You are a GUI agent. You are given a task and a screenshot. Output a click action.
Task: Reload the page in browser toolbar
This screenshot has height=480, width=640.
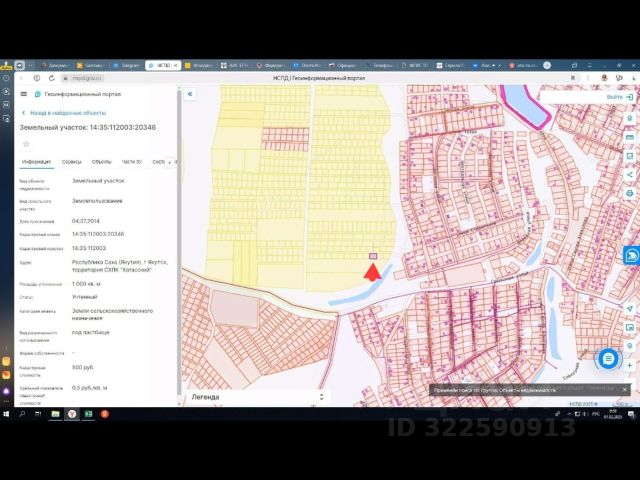[x=51, y=78]
